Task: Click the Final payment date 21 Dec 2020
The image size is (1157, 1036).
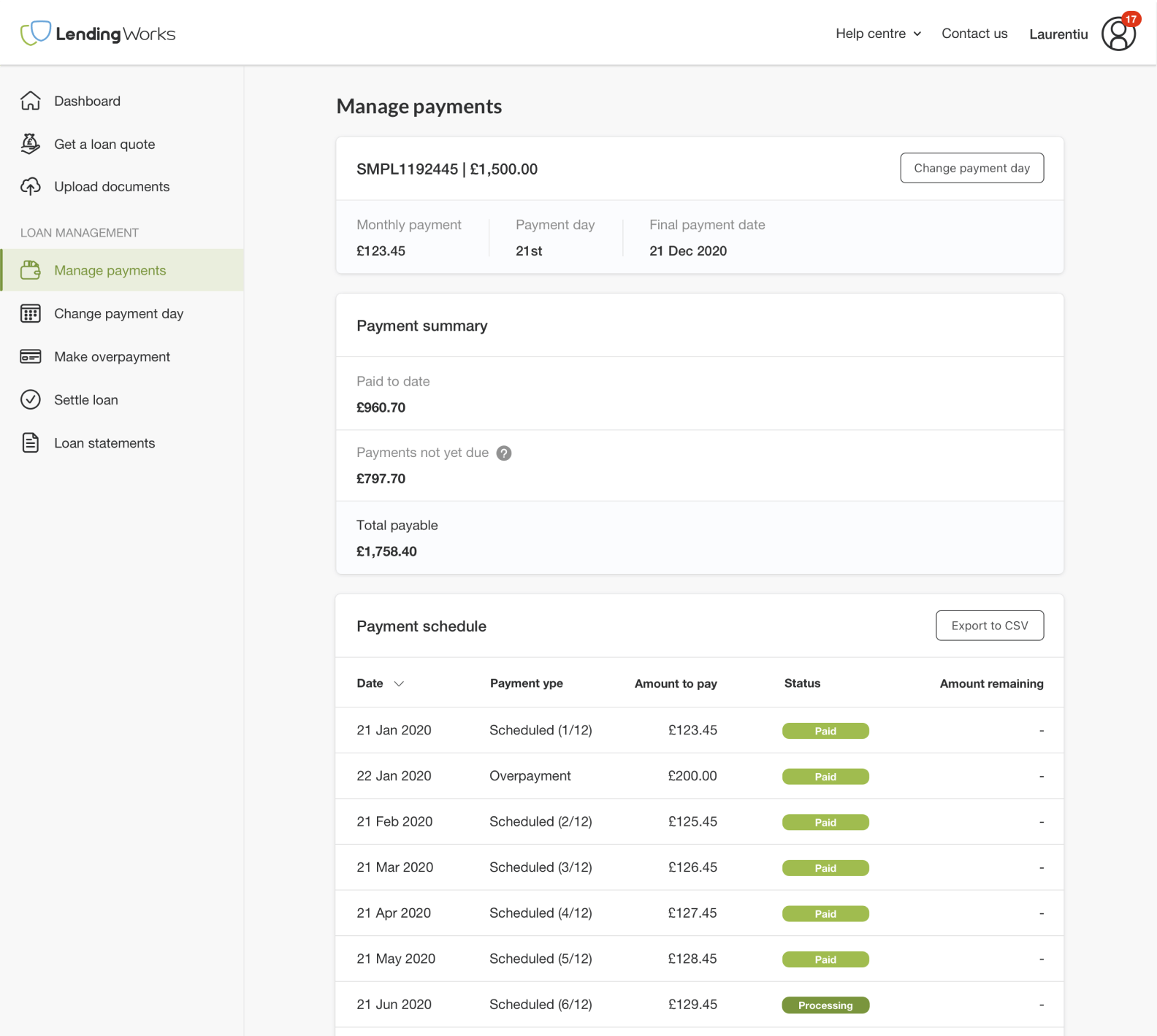Action: pyautogui.click(x=688, y=251)
